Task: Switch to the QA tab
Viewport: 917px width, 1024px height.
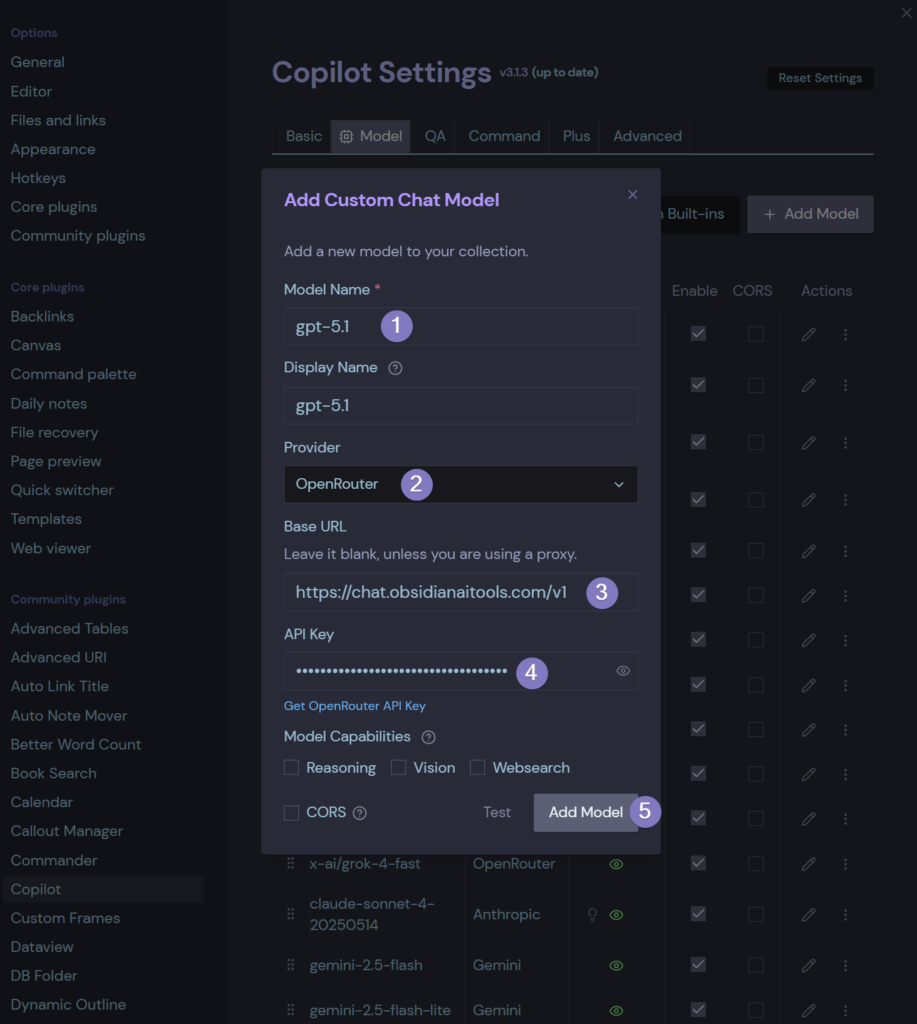Action: (434, 136)
